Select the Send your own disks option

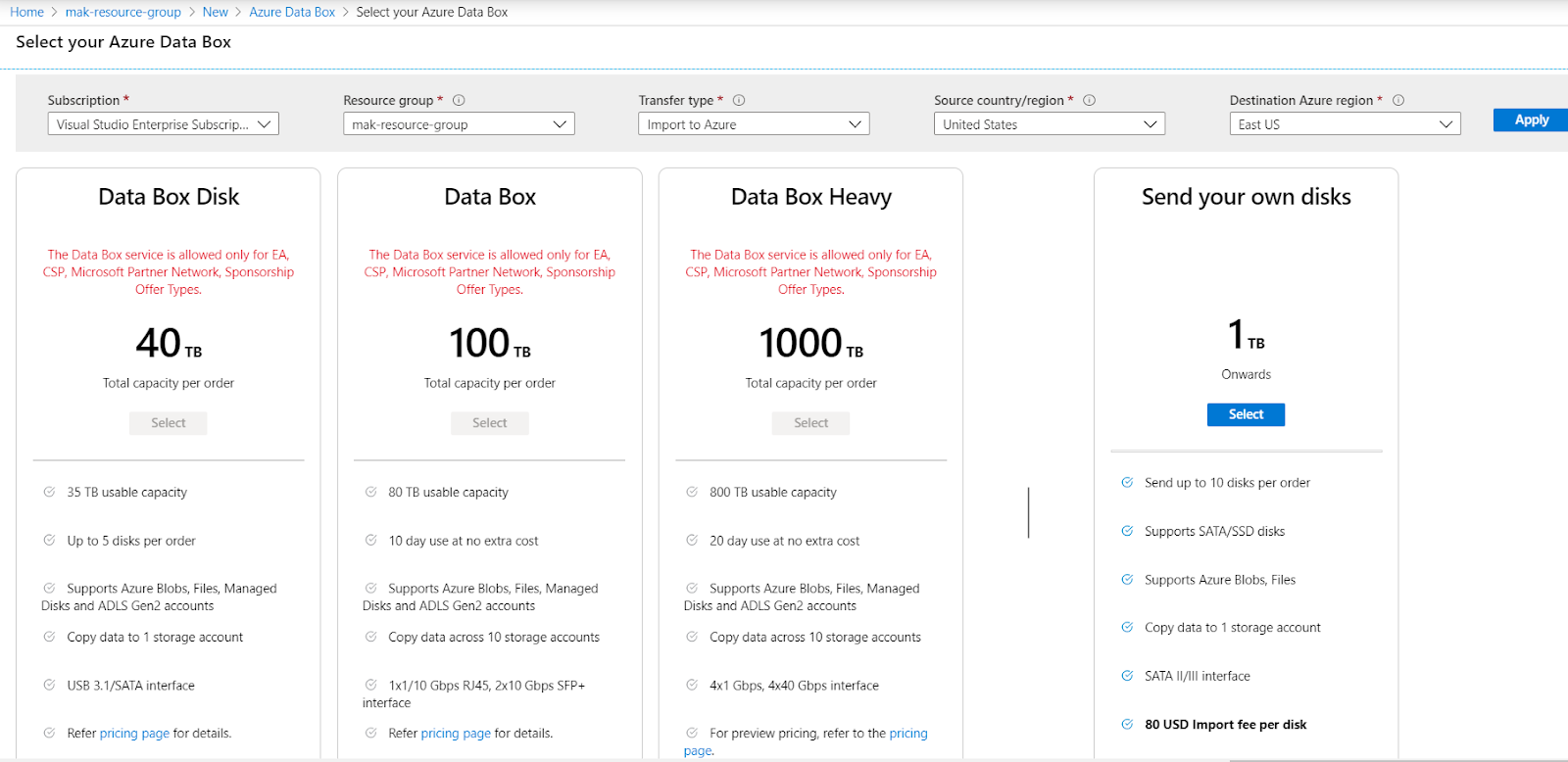(1246, 414)
